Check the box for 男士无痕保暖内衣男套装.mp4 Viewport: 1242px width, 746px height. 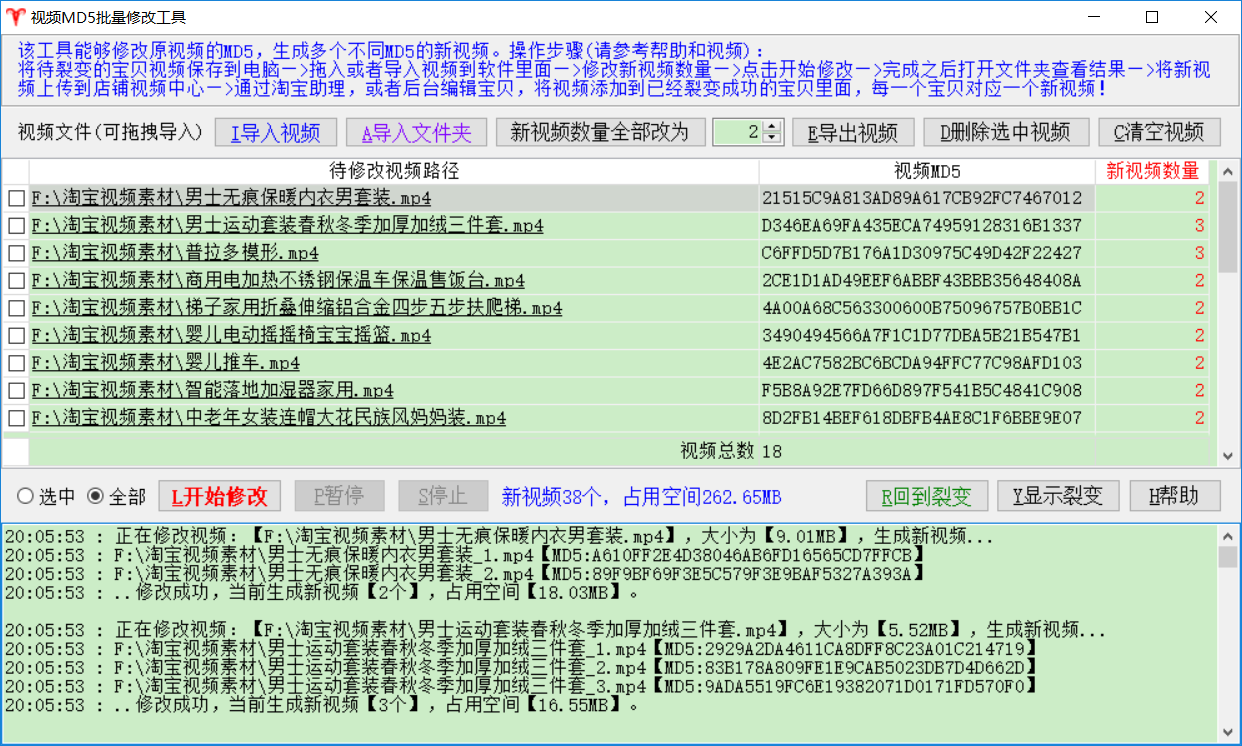click(x=16, y=199)
